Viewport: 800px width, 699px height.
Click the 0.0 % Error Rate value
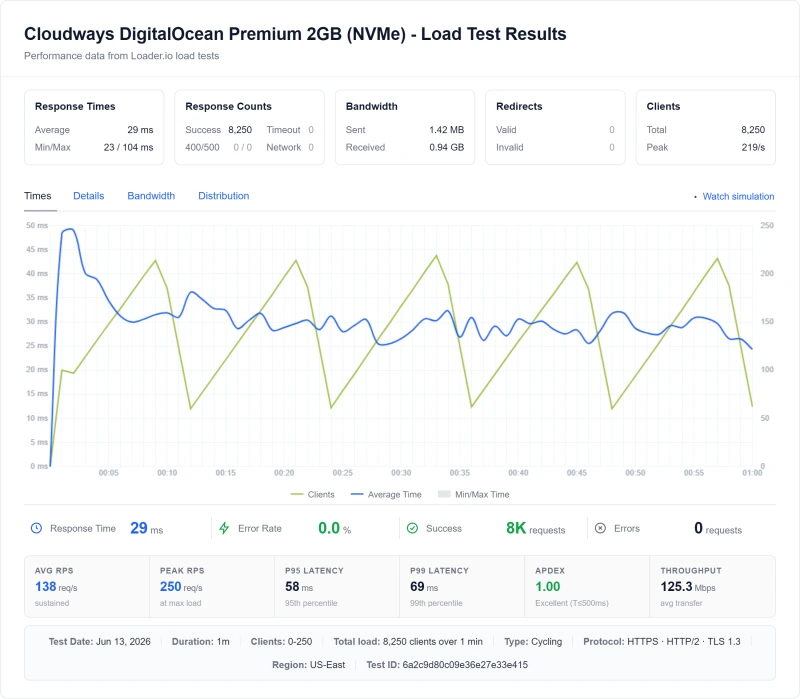(334, 528)
